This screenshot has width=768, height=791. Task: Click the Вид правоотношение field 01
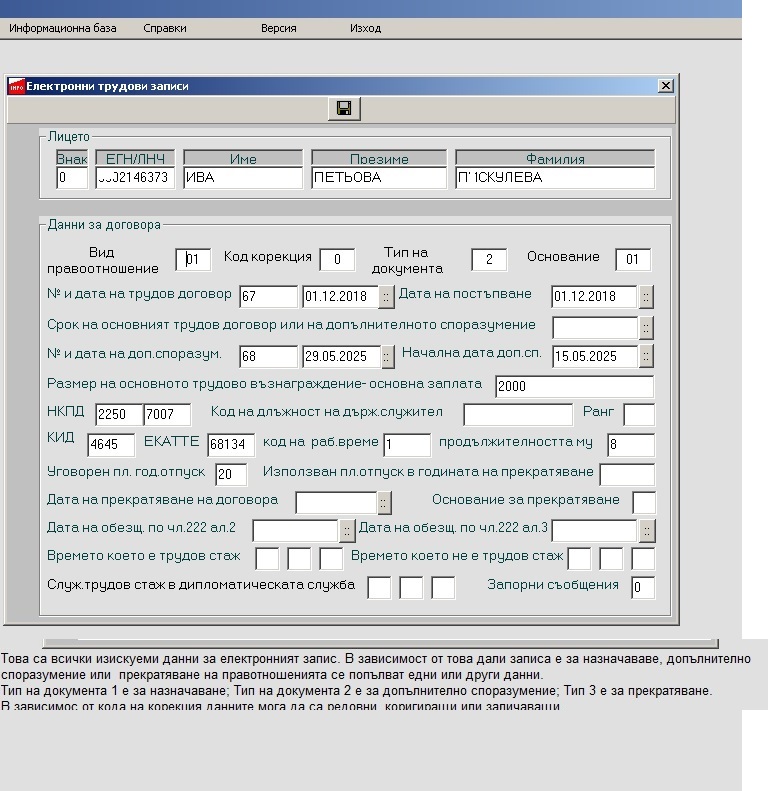pyautogui.click(x=193, y=260)
